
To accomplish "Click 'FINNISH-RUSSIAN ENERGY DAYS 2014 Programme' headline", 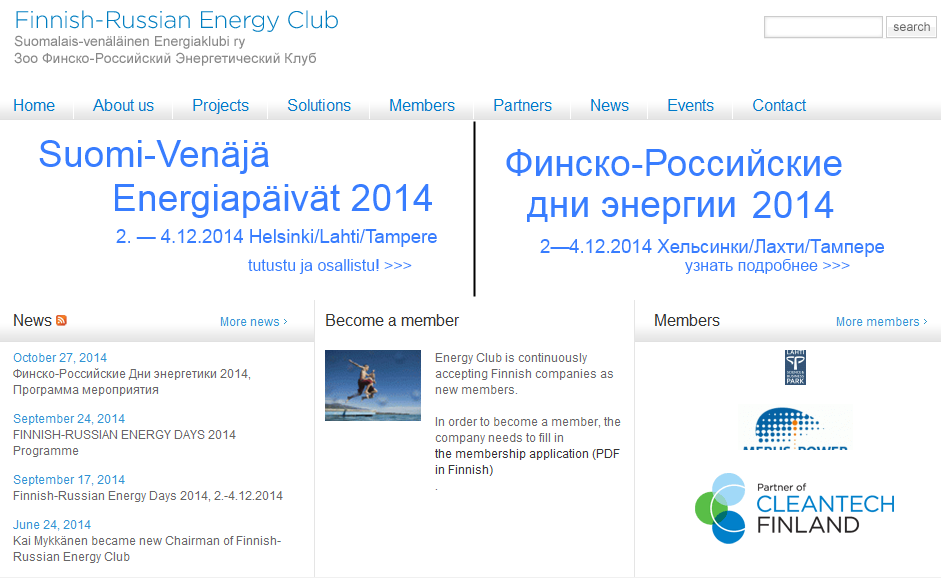I will (x=125, y=443).
